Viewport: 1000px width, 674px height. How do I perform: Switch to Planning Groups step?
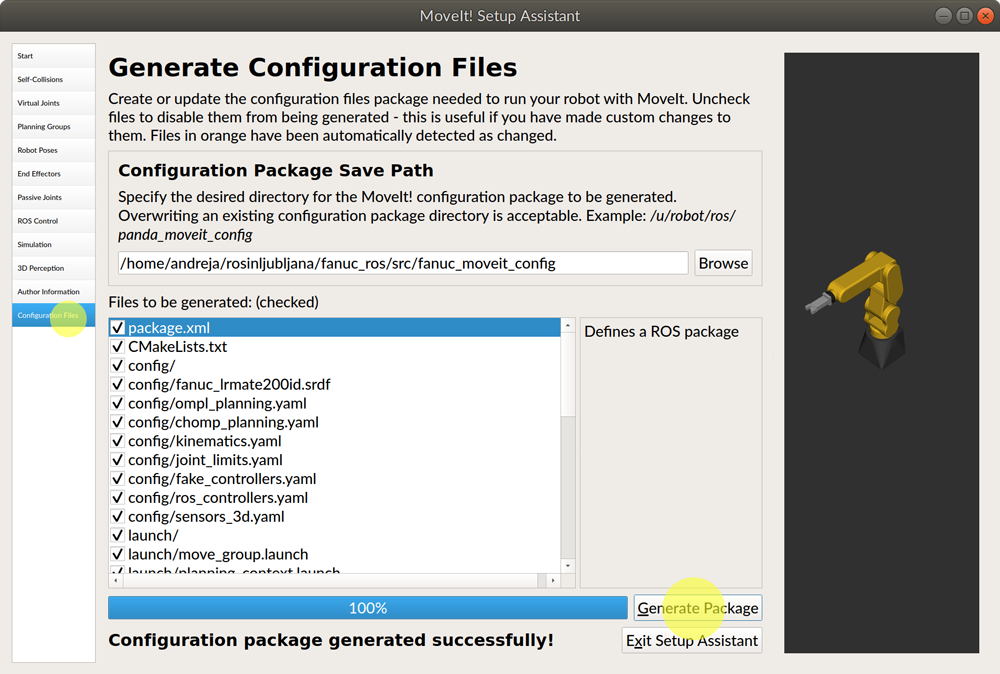click(44, 127)
